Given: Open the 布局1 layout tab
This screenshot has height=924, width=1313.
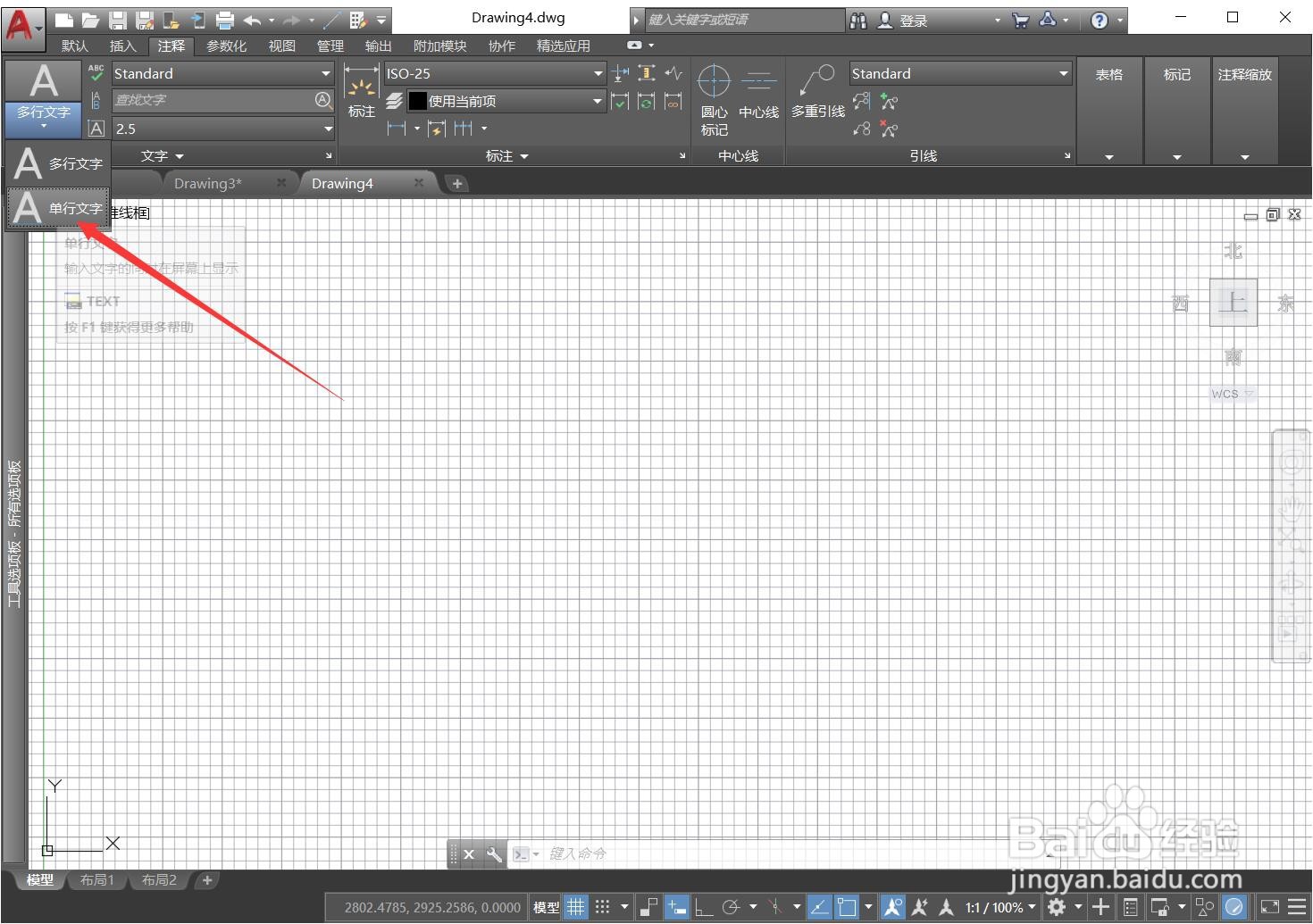Looking at the screenshot, I should tap(97, 880).
